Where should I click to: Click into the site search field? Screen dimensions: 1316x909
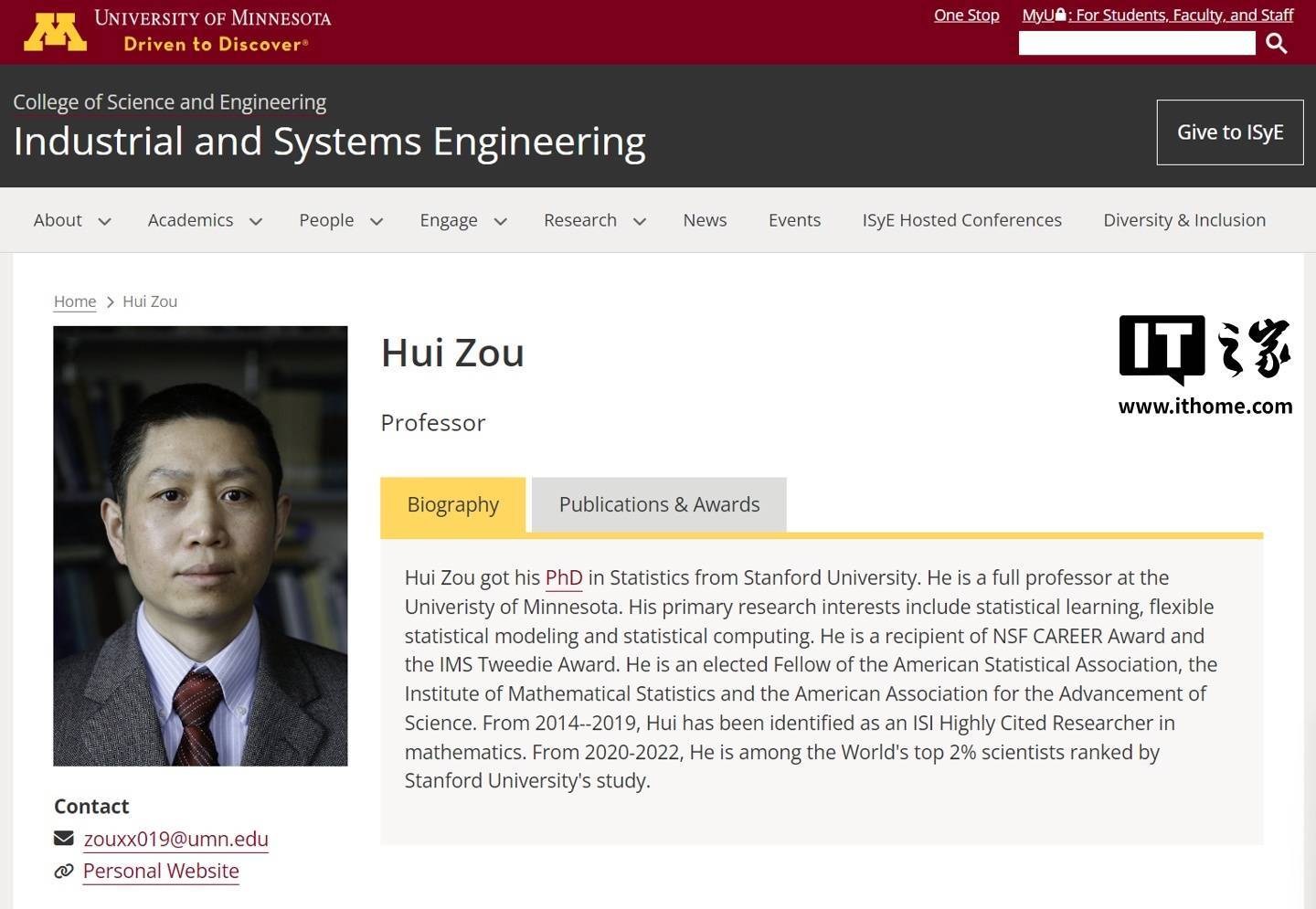1136,43
